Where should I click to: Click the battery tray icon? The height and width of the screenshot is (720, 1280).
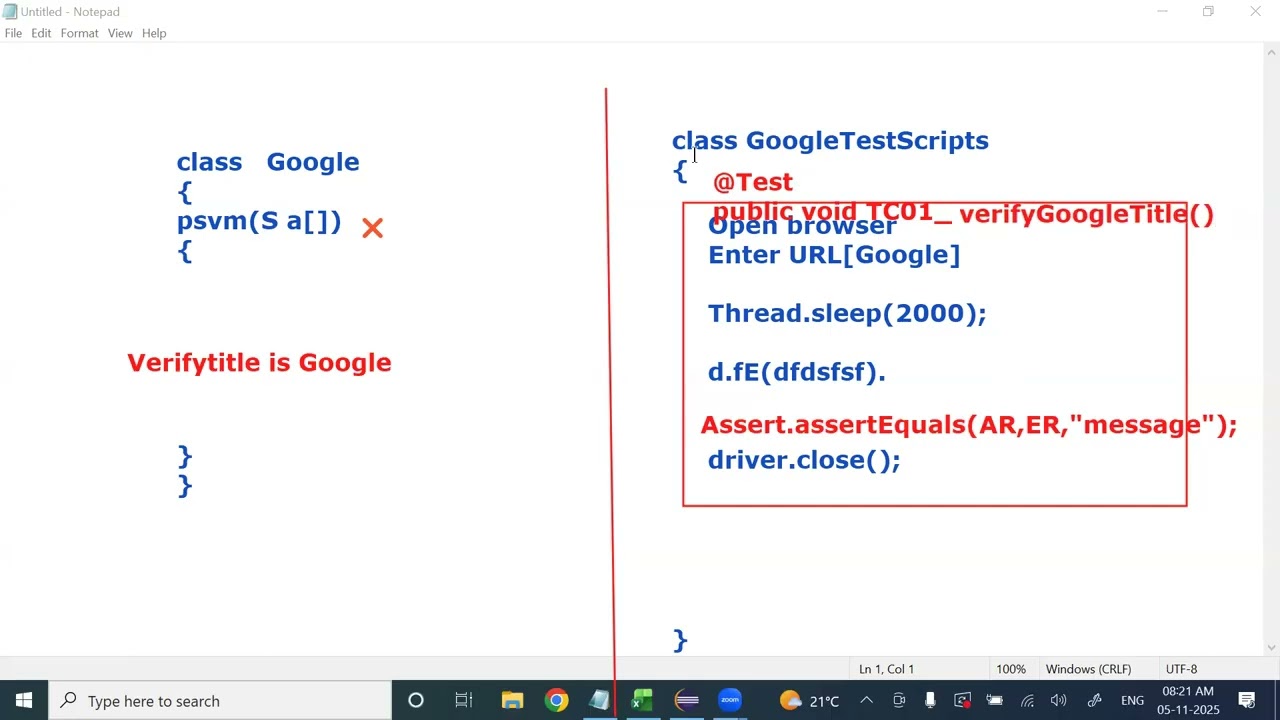point(994,701)
